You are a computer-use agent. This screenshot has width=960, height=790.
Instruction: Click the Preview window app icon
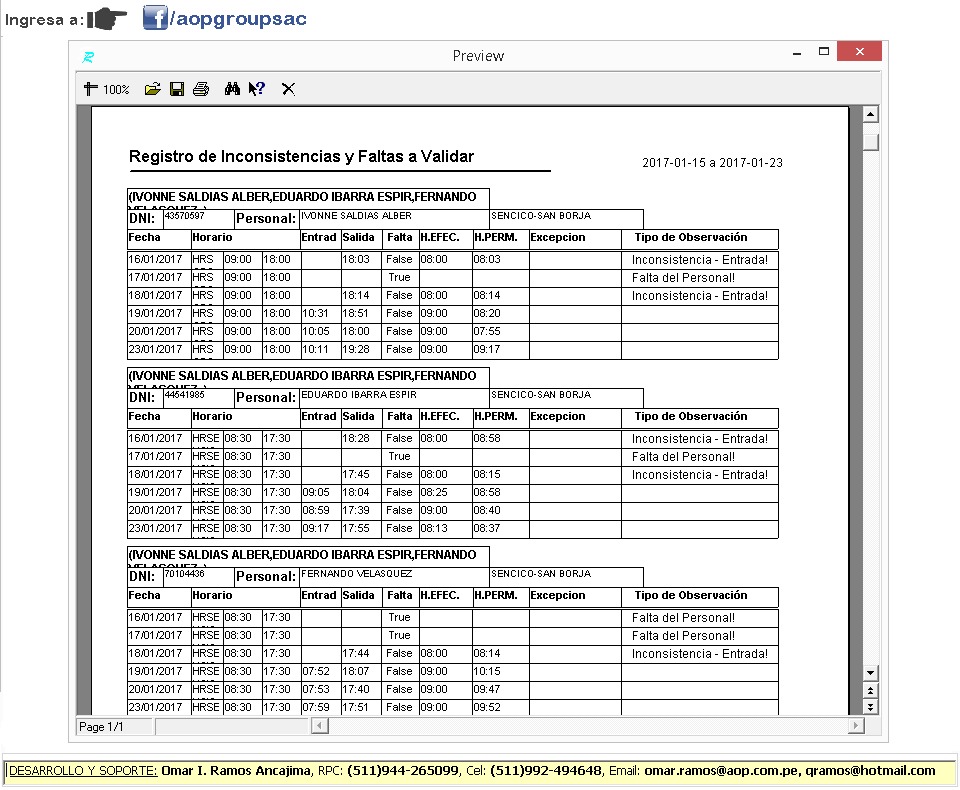[88, 57]
